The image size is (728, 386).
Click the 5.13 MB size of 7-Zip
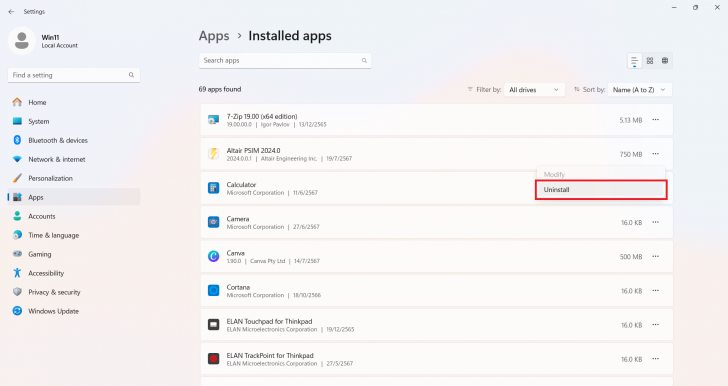630,120
